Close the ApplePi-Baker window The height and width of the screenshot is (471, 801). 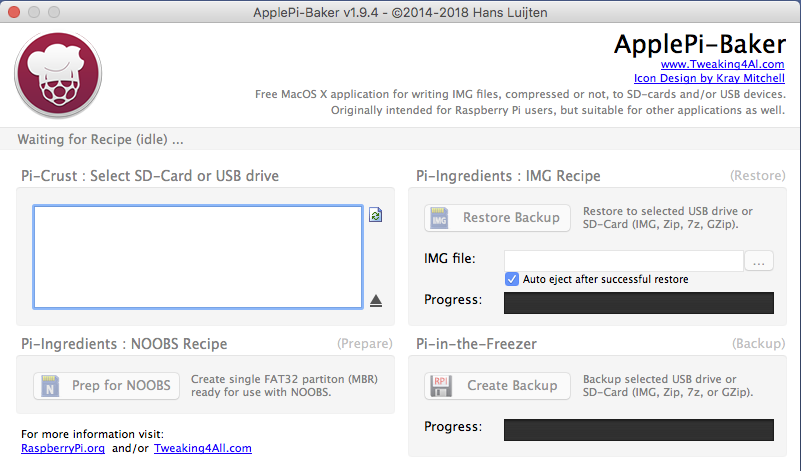[x=15, y=13]
